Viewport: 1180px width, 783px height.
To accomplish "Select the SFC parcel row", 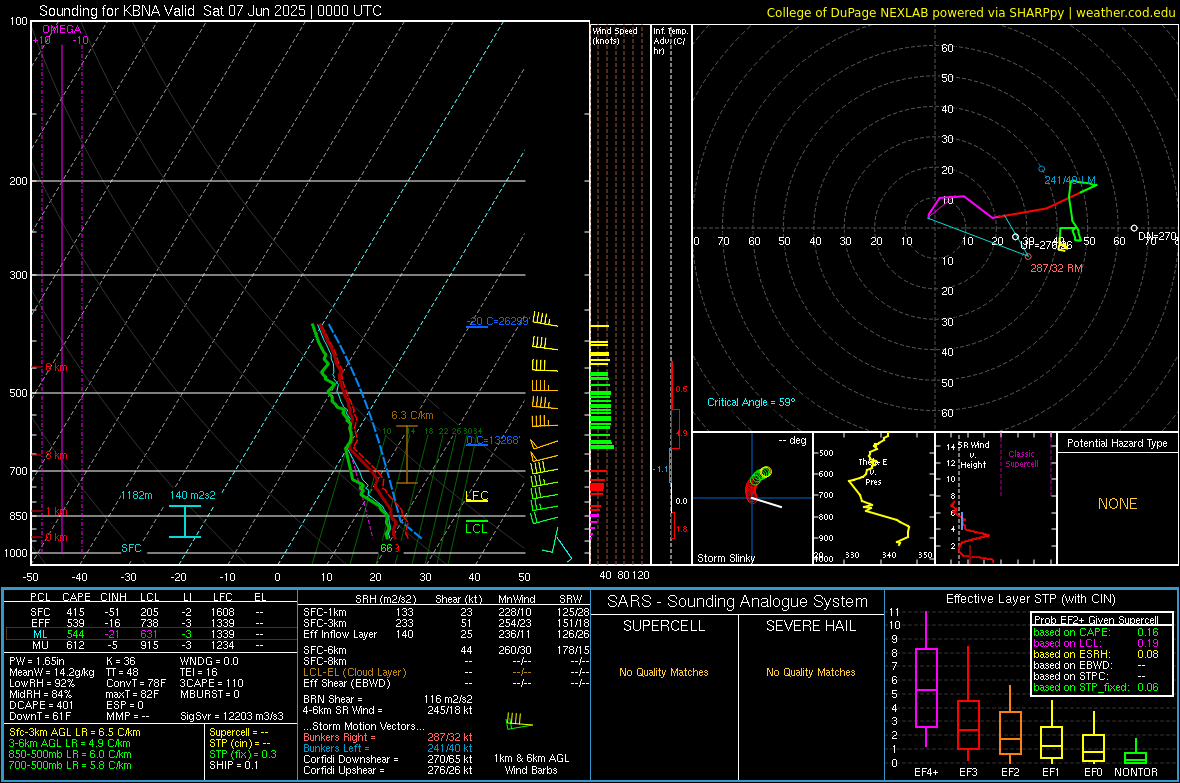I will pos(149,612).
